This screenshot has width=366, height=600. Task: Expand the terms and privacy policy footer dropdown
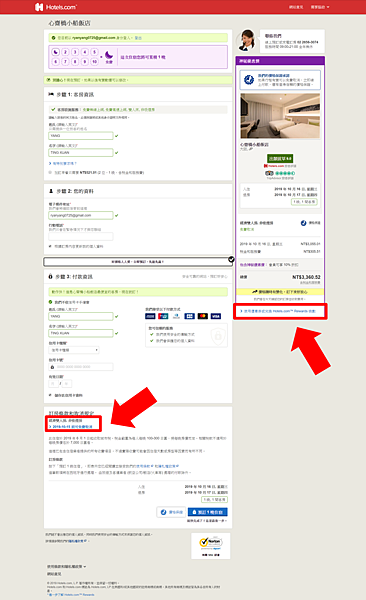tap(67, 566)
